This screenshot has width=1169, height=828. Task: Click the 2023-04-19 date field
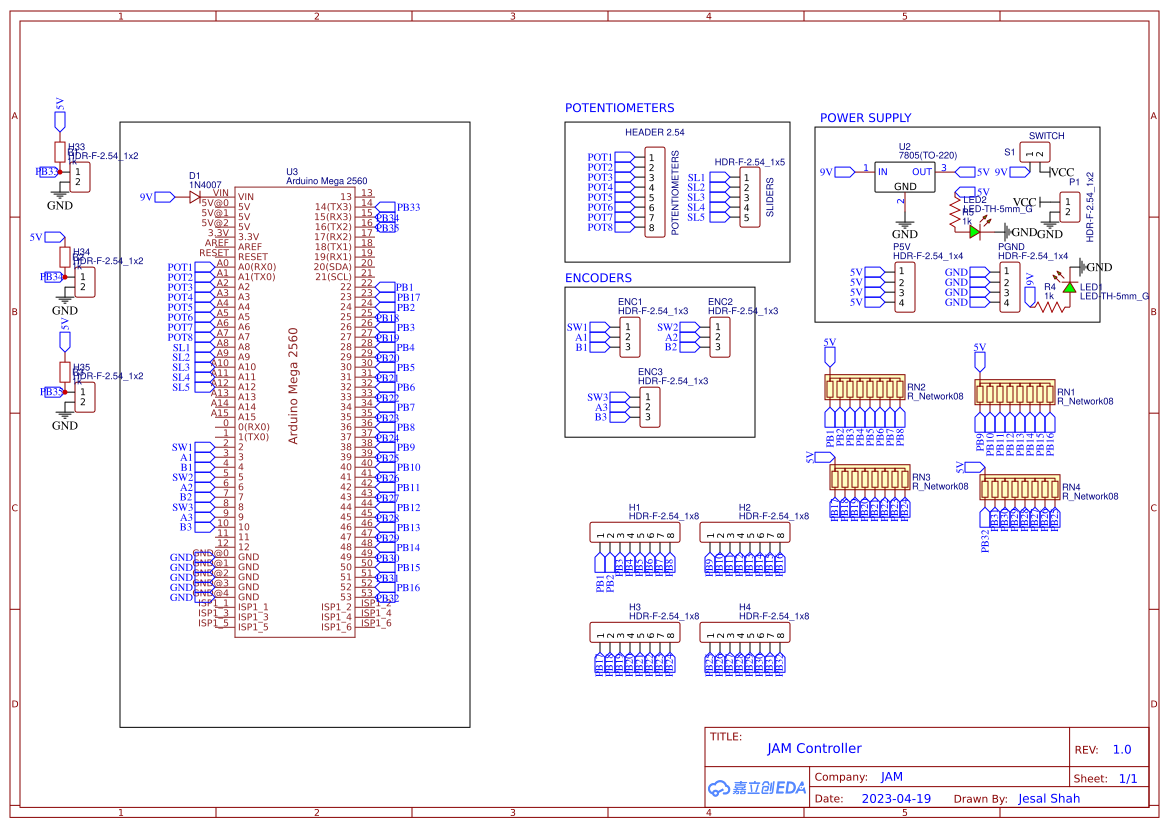point(896,799)
